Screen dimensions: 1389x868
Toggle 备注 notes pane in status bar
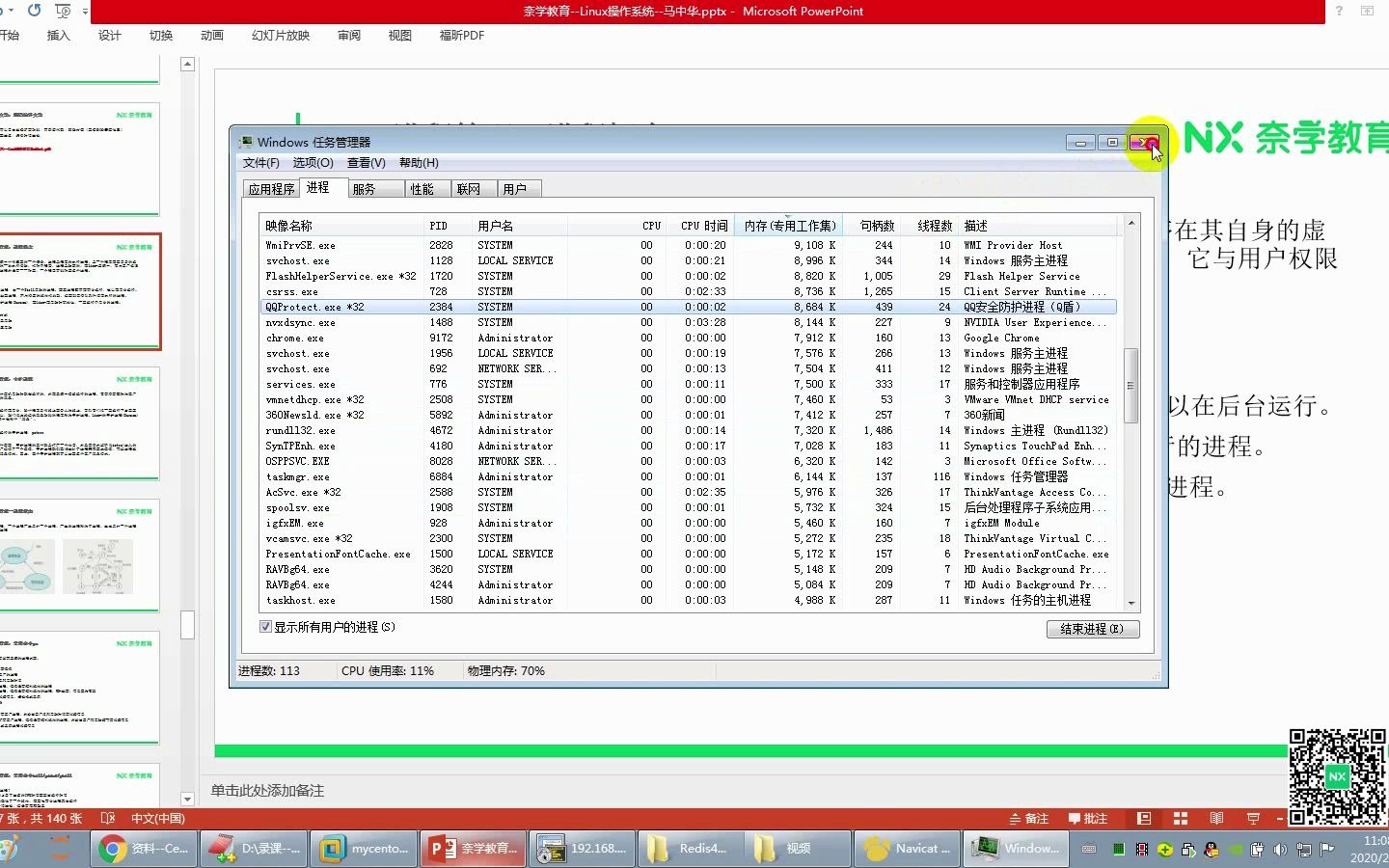click(x=1028, y=819)
